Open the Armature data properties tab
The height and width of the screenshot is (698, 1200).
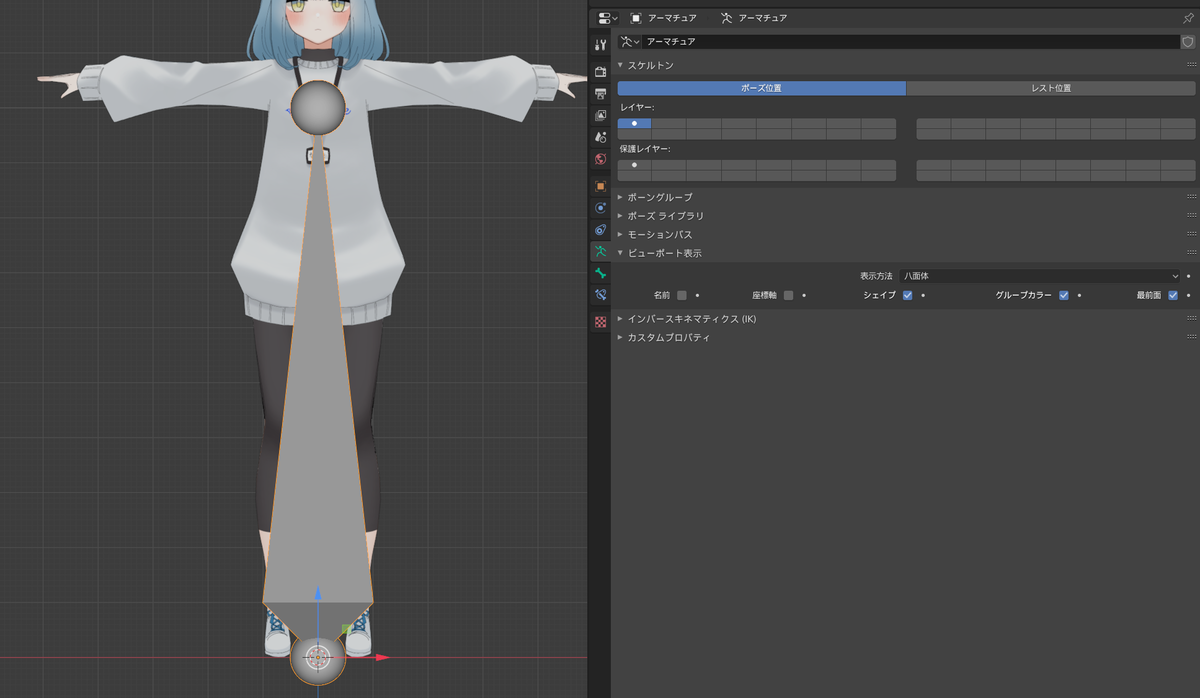click(600, 251)
